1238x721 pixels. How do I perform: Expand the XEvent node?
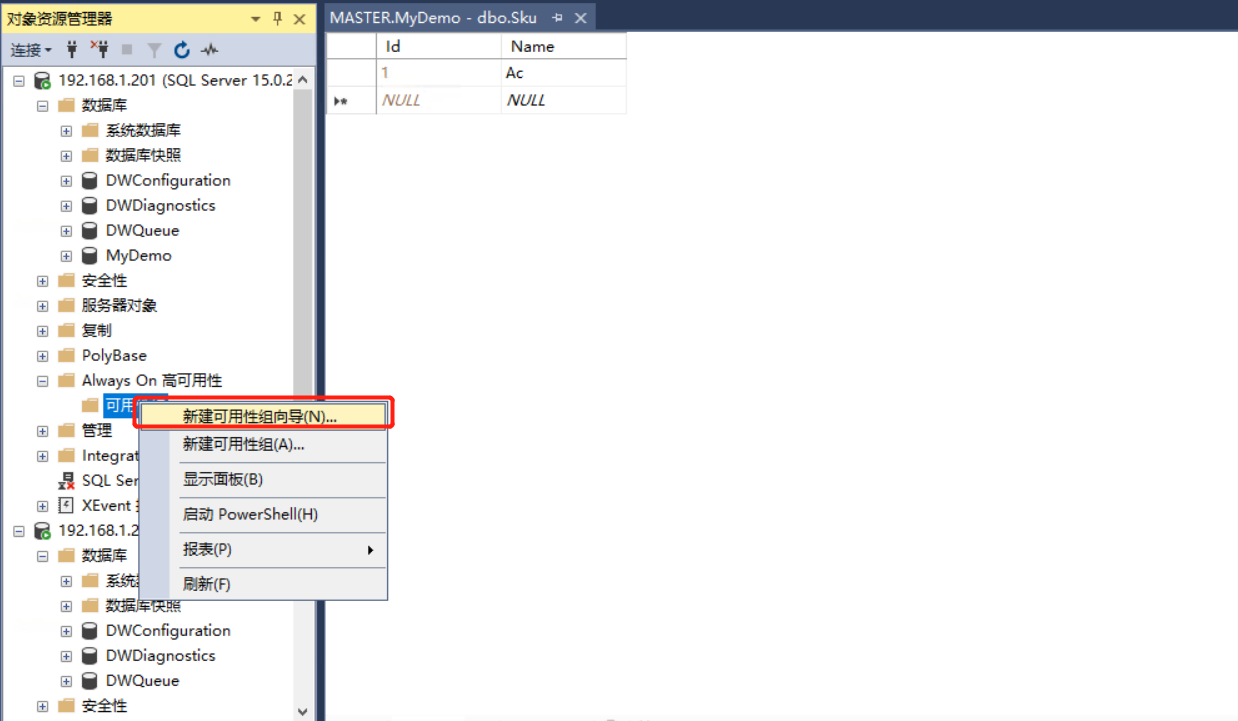(42, 505)
